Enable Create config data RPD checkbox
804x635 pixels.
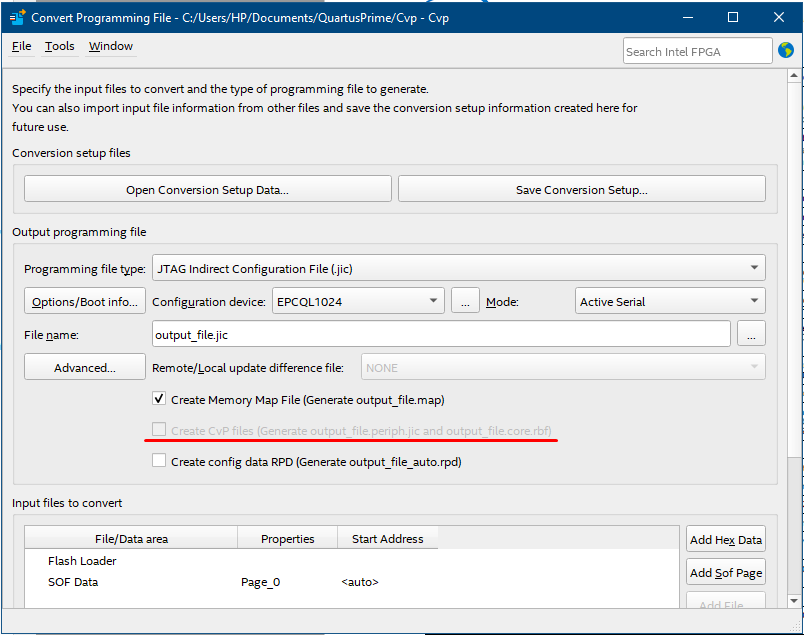point(159,461)
